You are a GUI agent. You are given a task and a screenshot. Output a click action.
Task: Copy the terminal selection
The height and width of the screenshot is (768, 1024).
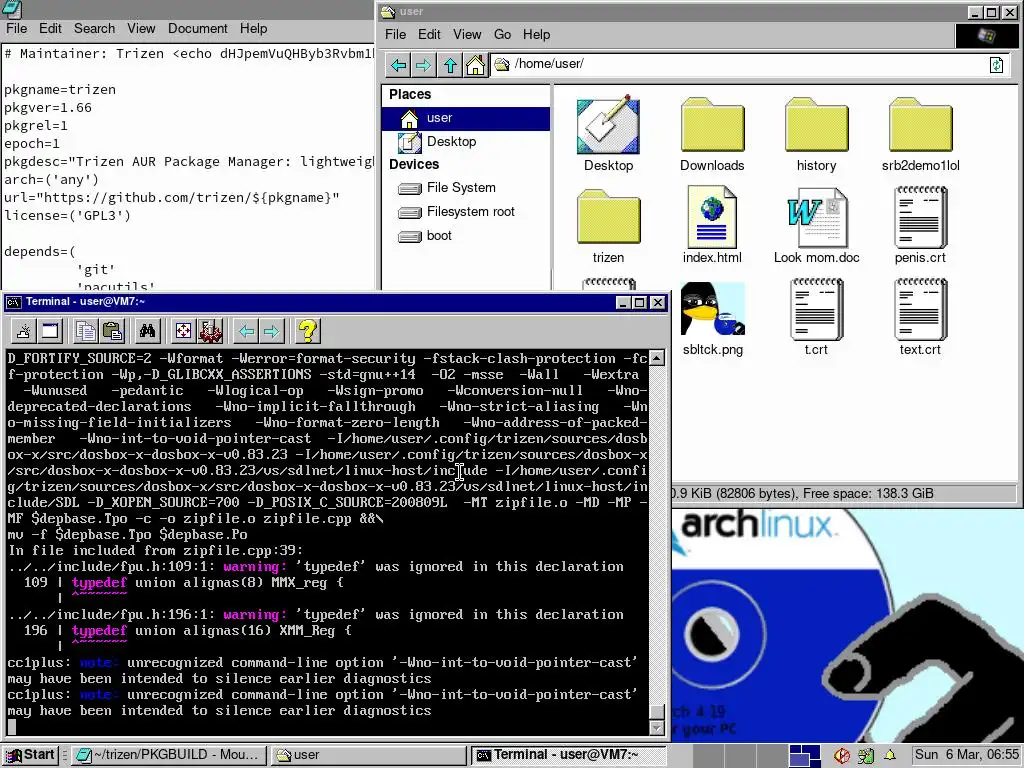click(x=86, y=331)
